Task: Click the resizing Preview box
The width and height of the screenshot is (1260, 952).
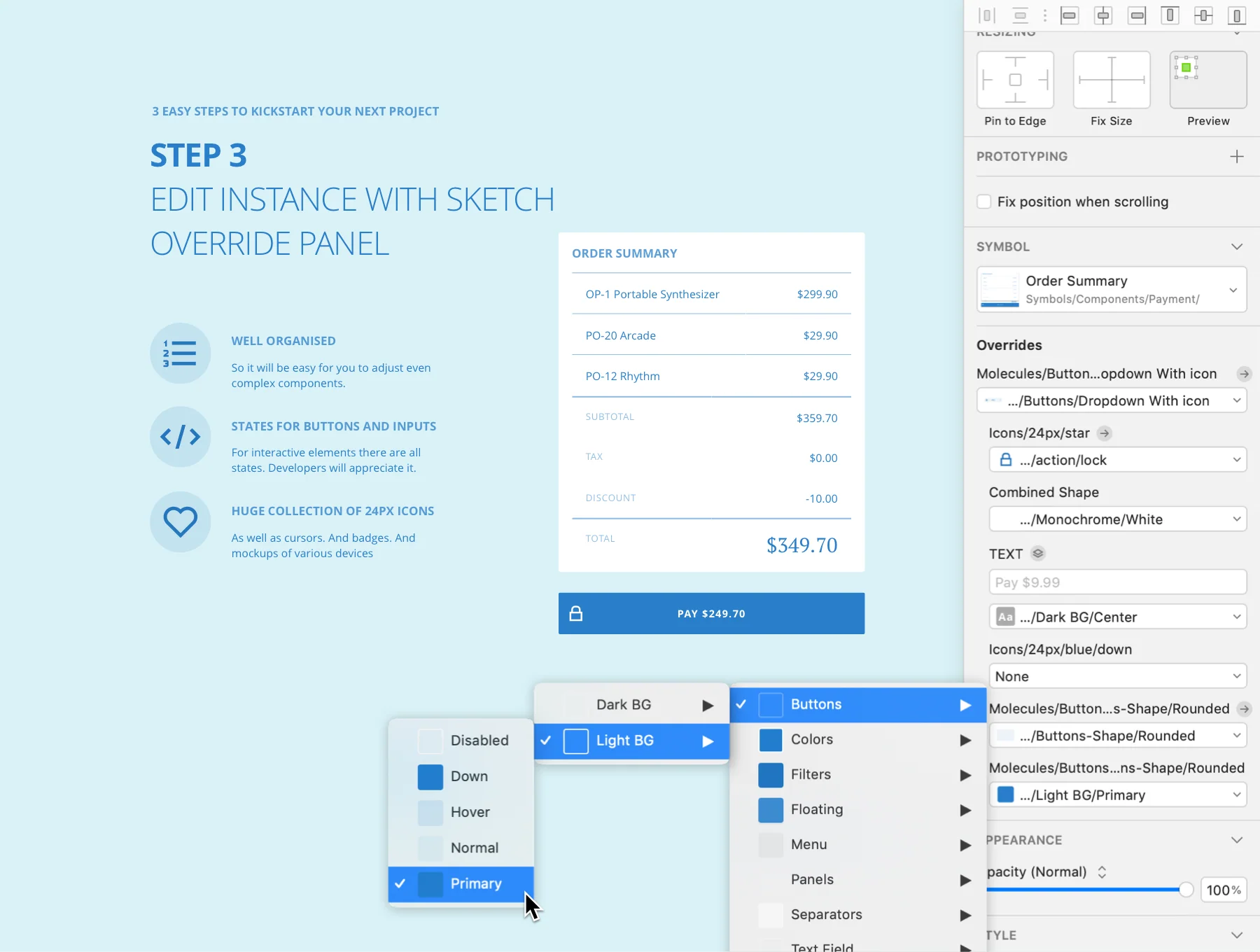Action: [x=1208, y=80]
